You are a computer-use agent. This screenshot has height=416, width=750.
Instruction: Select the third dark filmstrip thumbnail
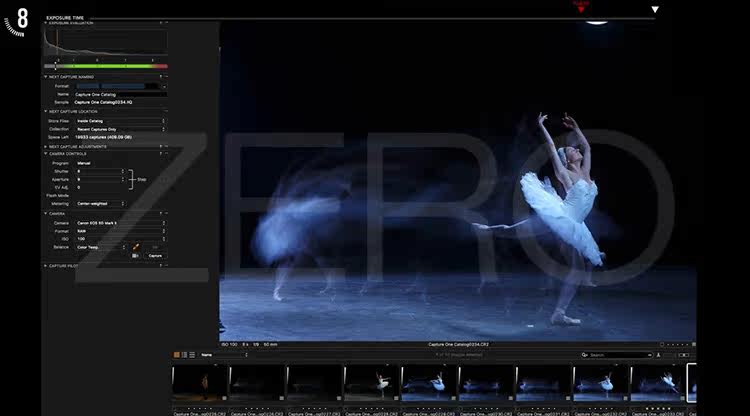314,383
